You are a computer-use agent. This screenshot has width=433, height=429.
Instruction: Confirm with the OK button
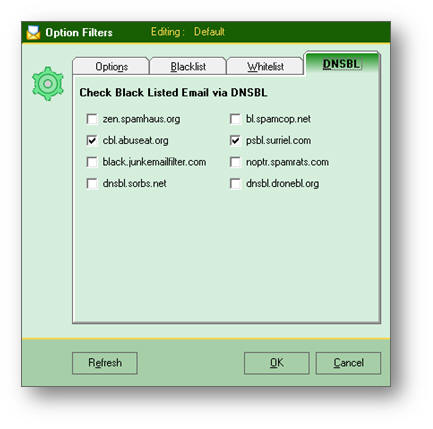[x=277, y=363]
